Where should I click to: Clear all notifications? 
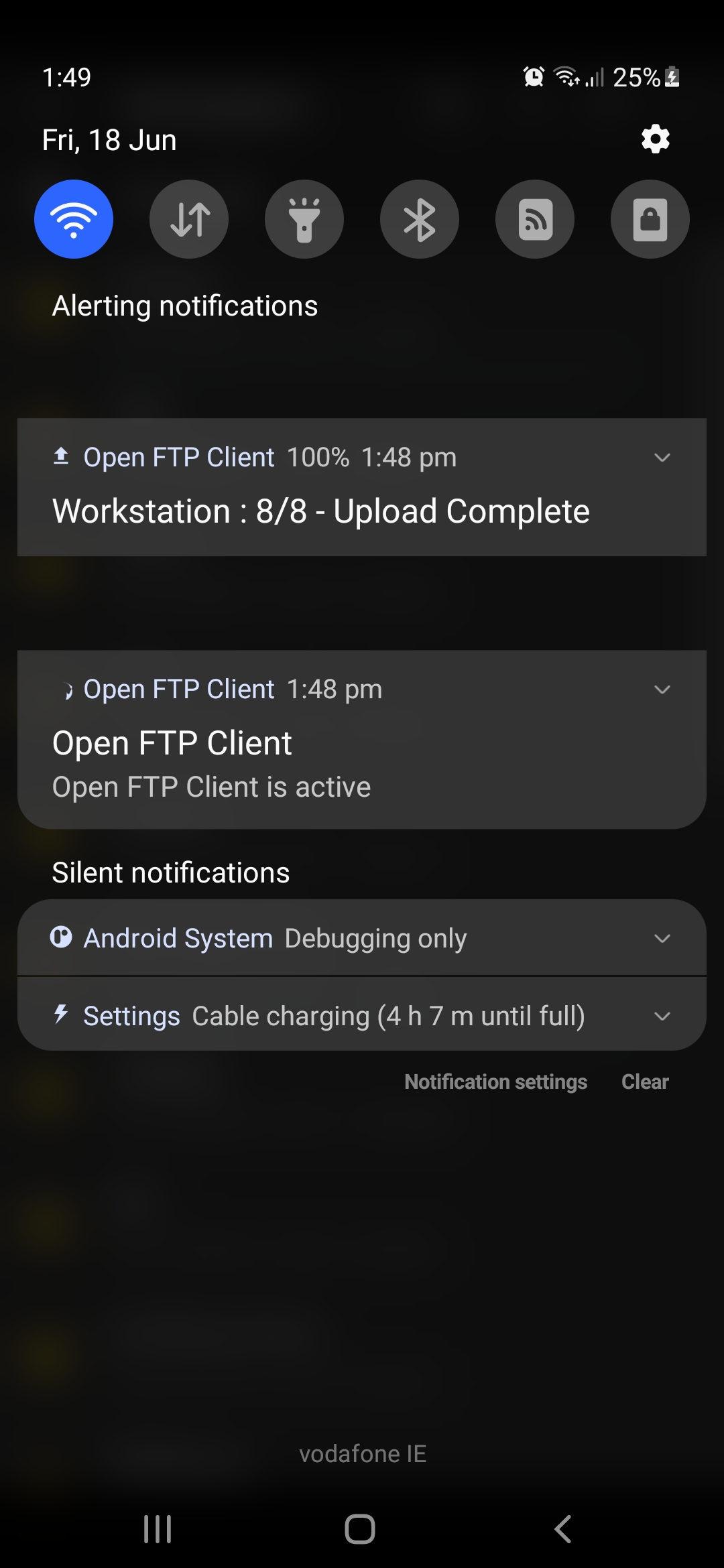point(645,1082)
